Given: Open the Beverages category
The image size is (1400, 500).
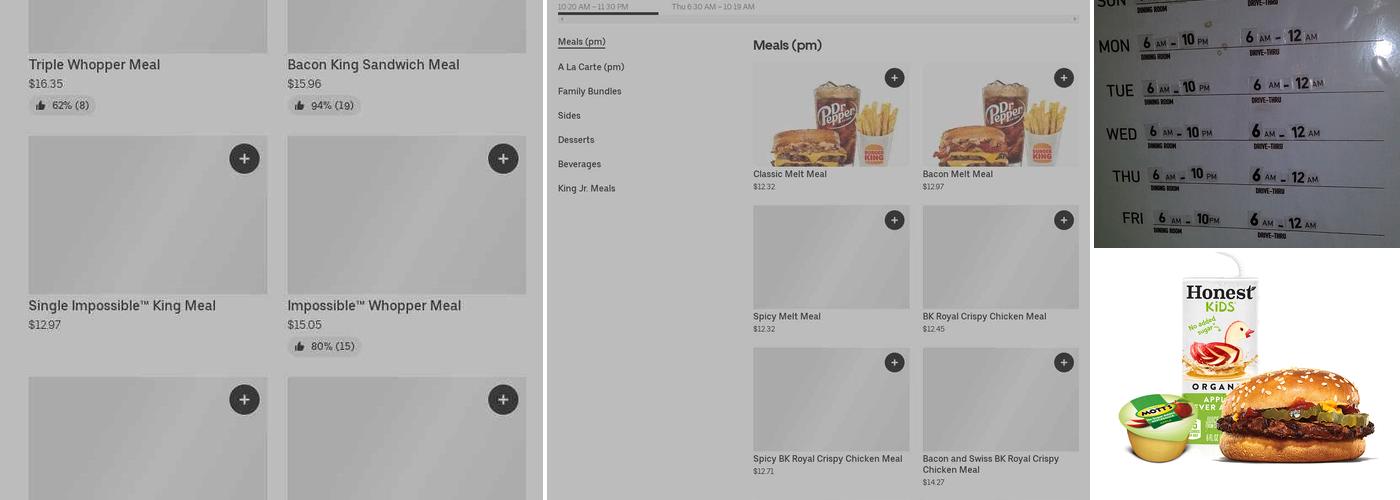Looking at the screenshot, I should click(x=579, y=164).
